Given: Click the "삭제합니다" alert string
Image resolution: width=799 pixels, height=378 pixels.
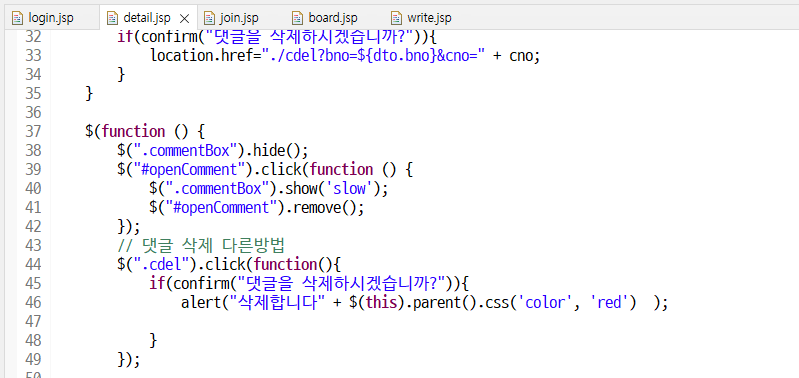Looking at the screenshot, I should coord(277,303).
